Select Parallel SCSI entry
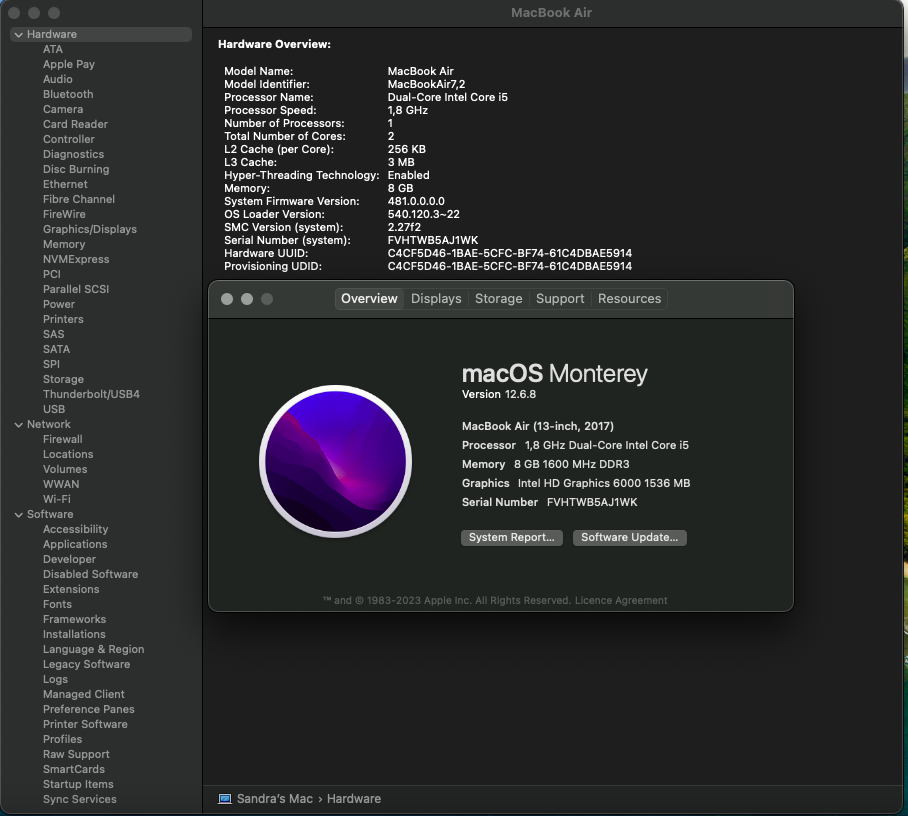Viewport: 908px width, 816px height. tap(76, 290)
